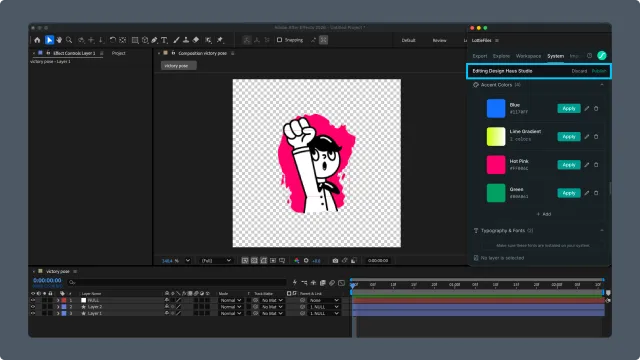Click the pencil edit icon for Green
This screenshot has width=640, height=360.
(x=587, y=193)
